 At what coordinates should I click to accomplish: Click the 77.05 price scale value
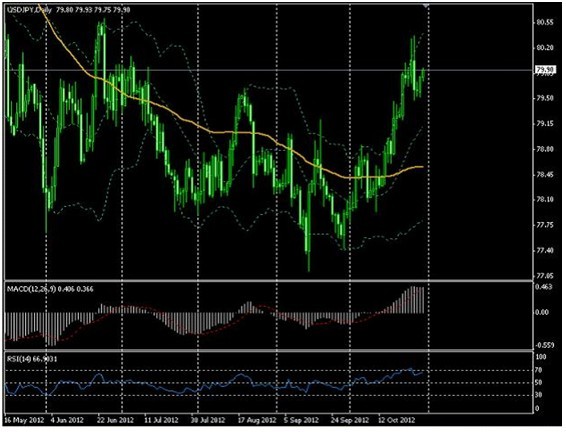[x=545, y=276]
